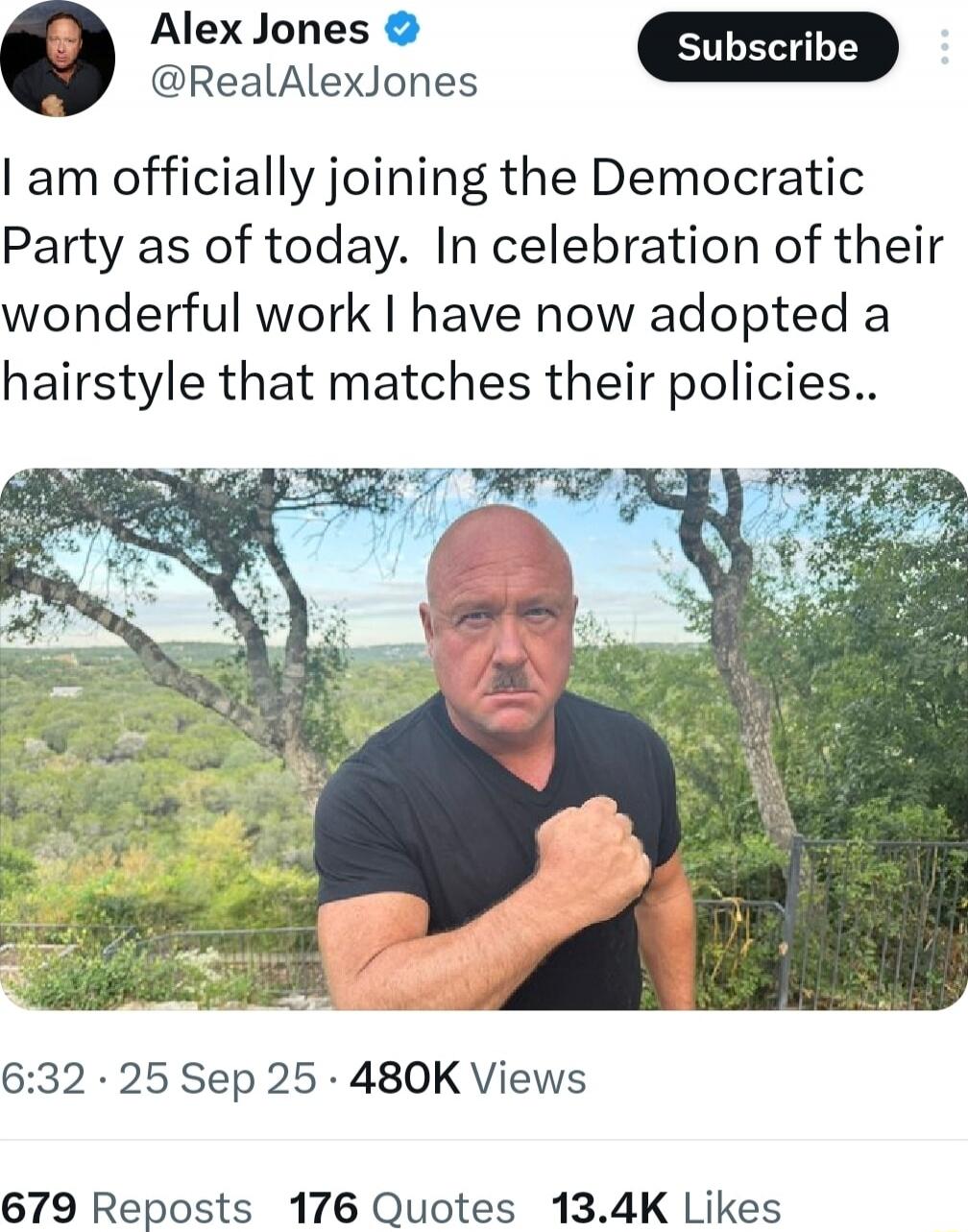Click the 679 repost count number
The image size is (968, 1232).
[38, 1207]
